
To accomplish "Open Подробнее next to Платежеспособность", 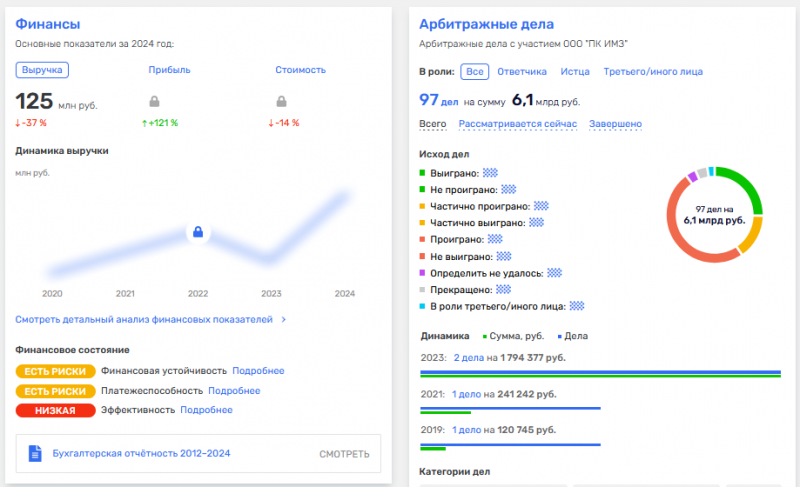I will (x=234, y=391).
